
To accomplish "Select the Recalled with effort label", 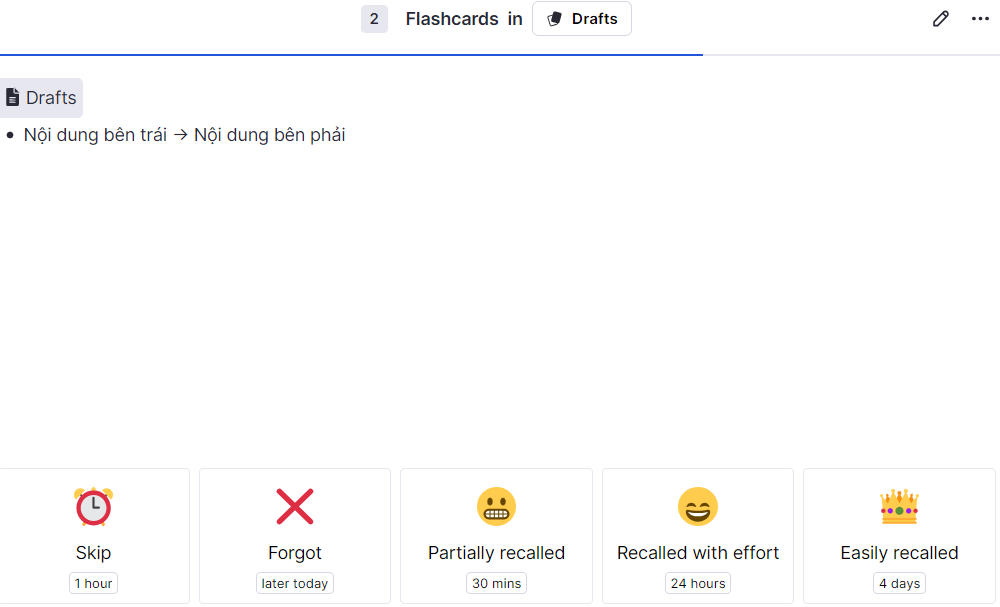I will [x=698, y=553].
